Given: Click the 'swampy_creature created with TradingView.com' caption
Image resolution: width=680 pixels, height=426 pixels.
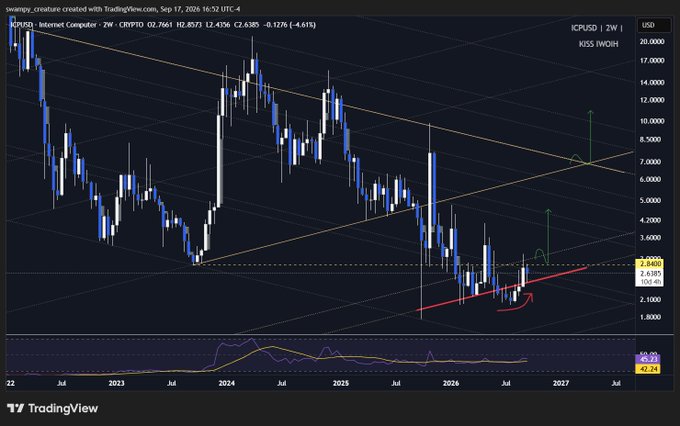Looking at the screenshot, I should (80, 9).
